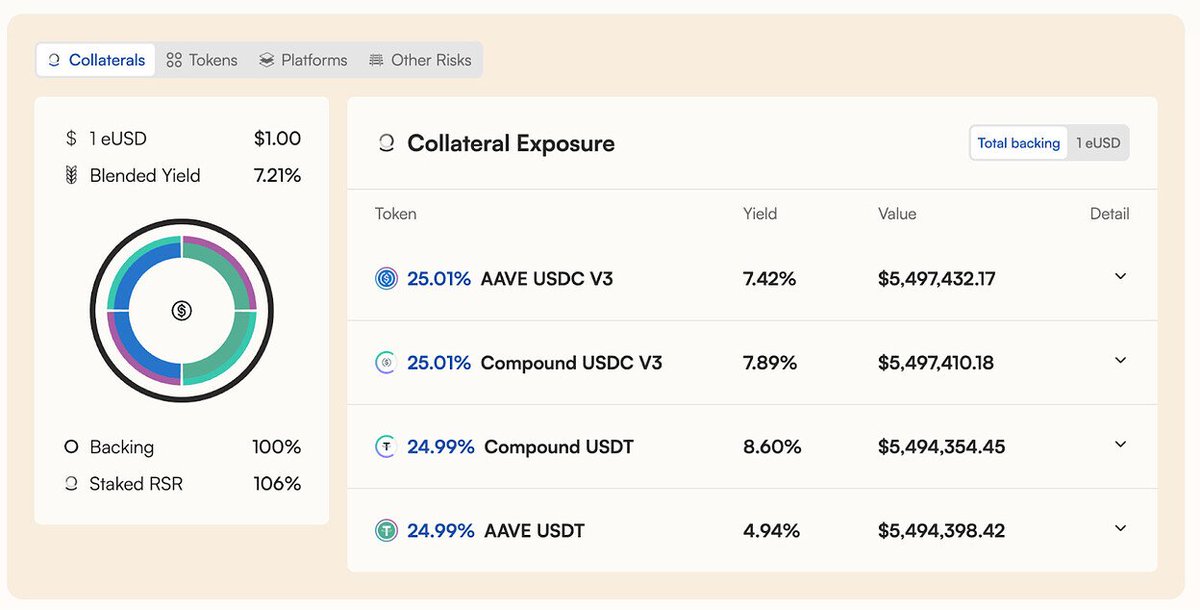Open the Collaterals tab

(x=96, y=60)
